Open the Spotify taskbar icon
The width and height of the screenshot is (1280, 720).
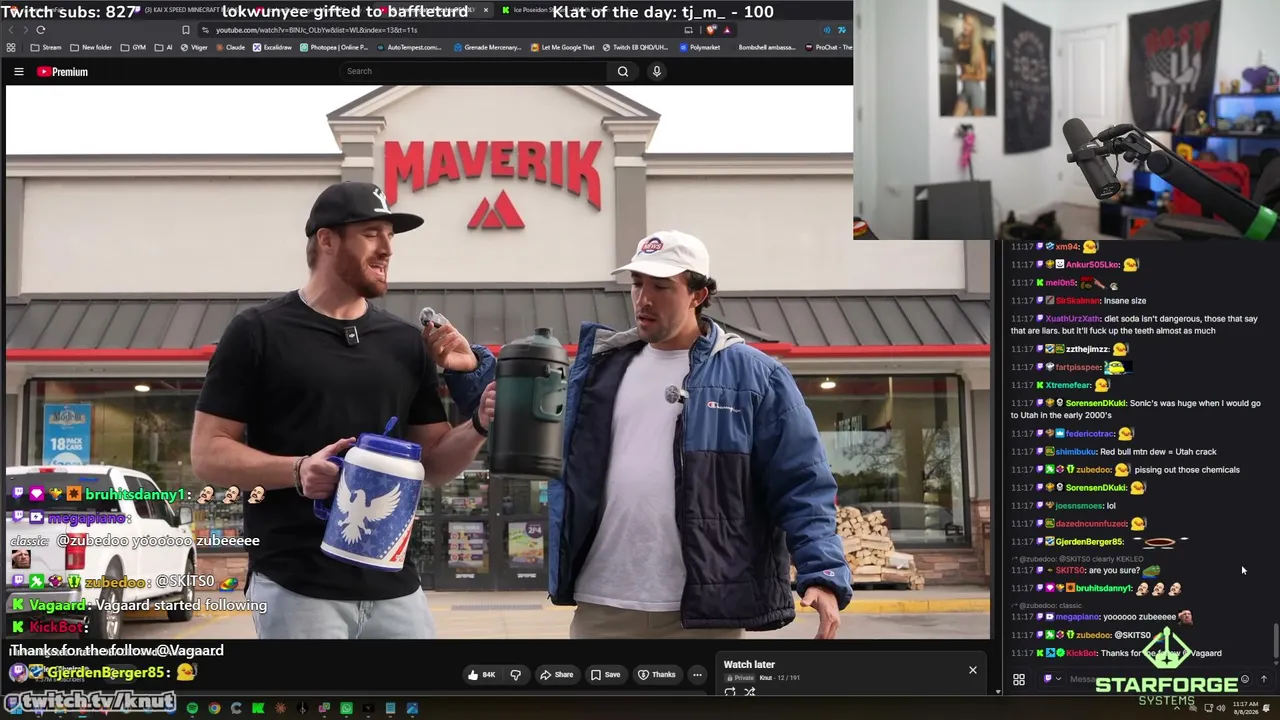[x=192, y=709]
